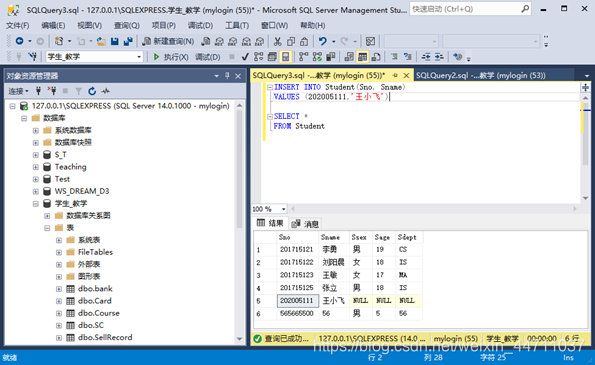Close the Object Explorer panel

tap(238, 76)
